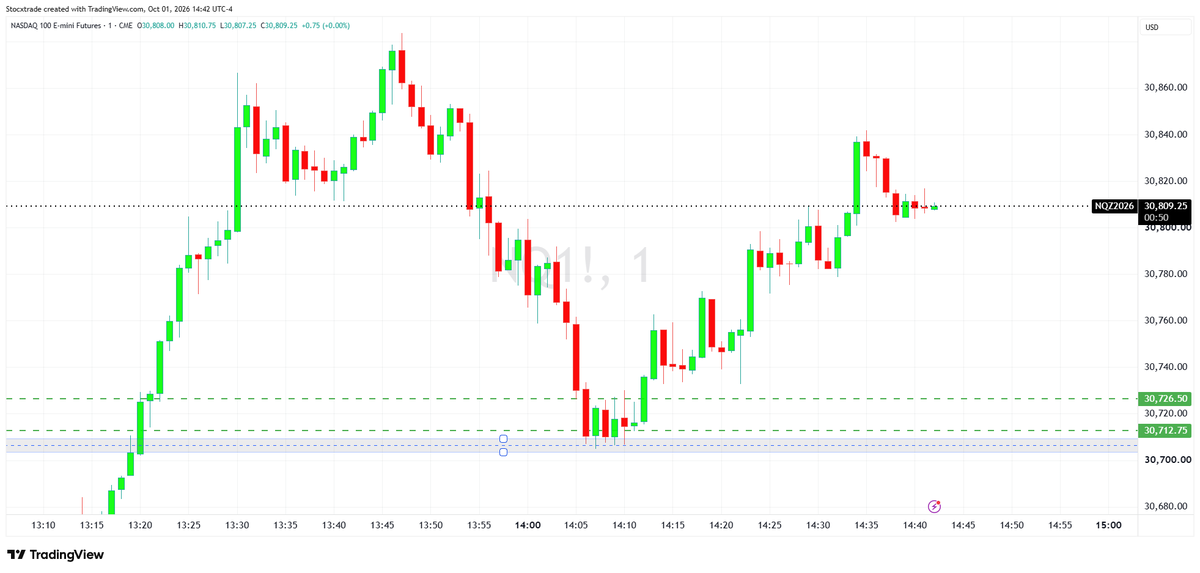Viewport: 1200px width, 573px height.
Task: Click the 14:50 time axis label
Action: [1011, 525]
